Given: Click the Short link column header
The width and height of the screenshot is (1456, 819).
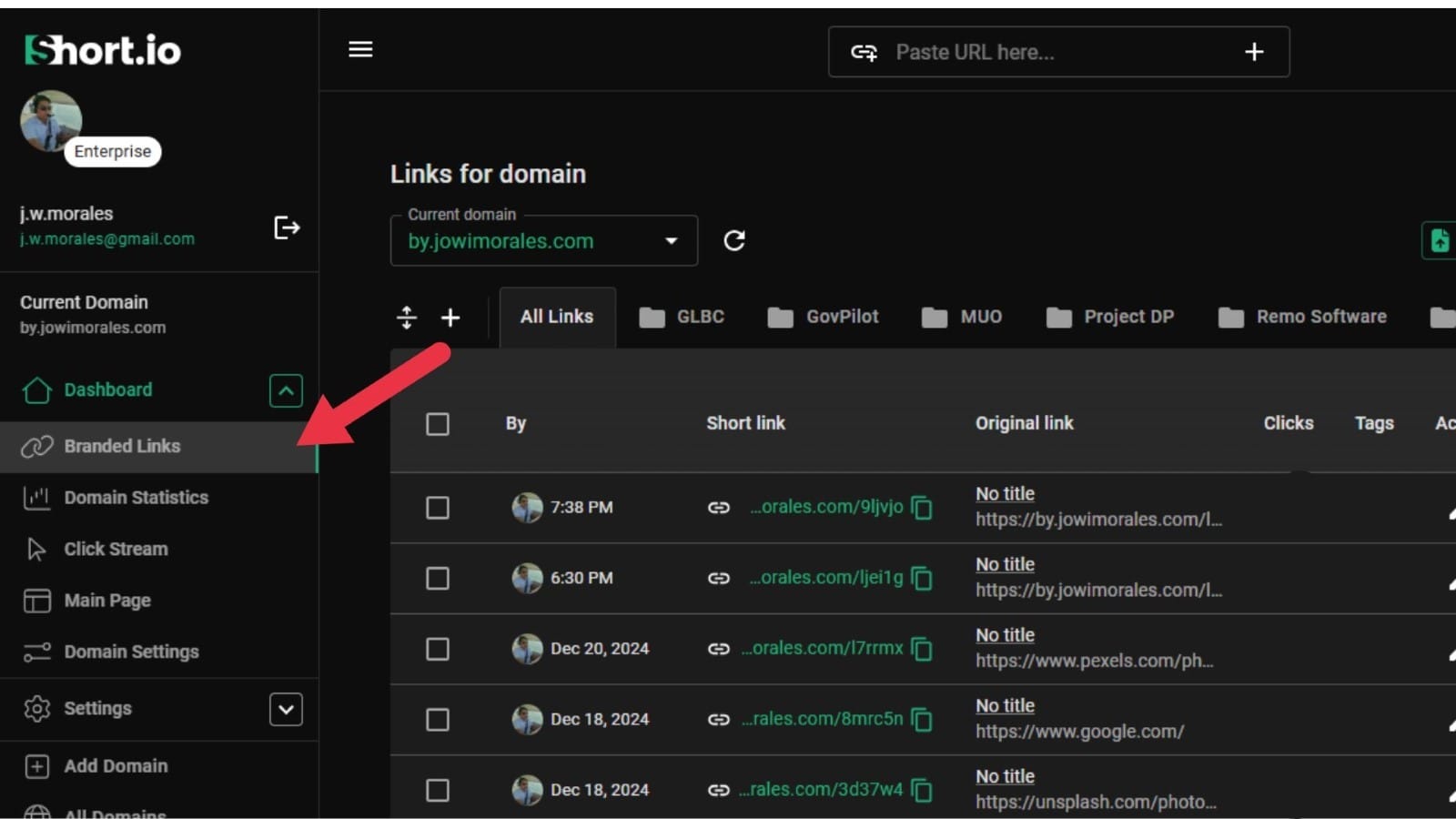Looking at the screenshot, I should [x=746, y=423].
